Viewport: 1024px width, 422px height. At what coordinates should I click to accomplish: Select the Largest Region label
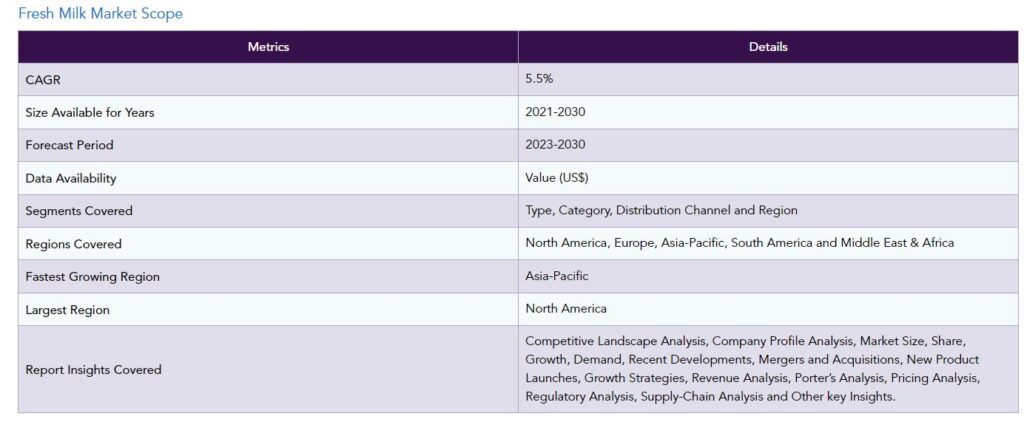click(x=67, y=310)
